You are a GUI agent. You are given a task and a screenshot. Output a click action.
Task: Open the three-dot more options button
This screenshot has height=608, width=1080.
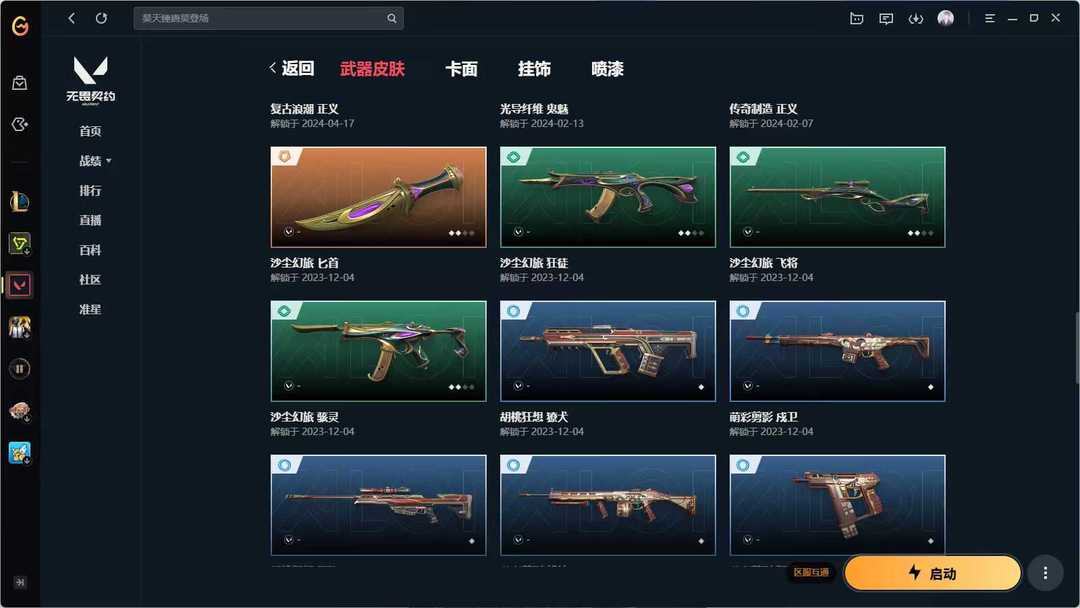tap(1045, 573)
